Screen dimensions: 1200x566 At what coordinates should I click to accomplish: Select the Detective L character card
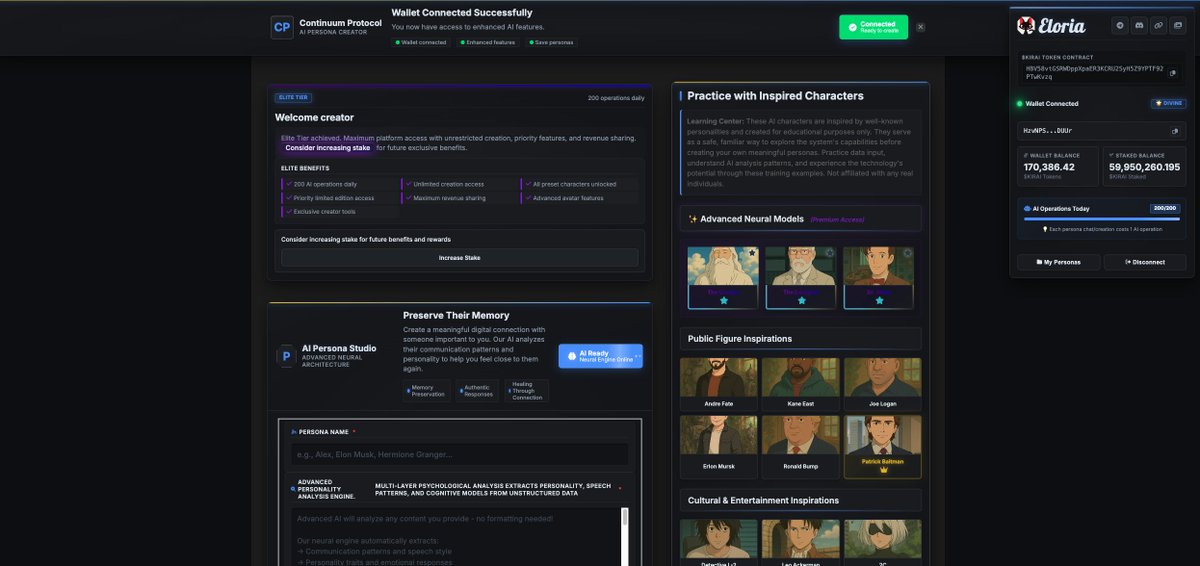[719, 542]
